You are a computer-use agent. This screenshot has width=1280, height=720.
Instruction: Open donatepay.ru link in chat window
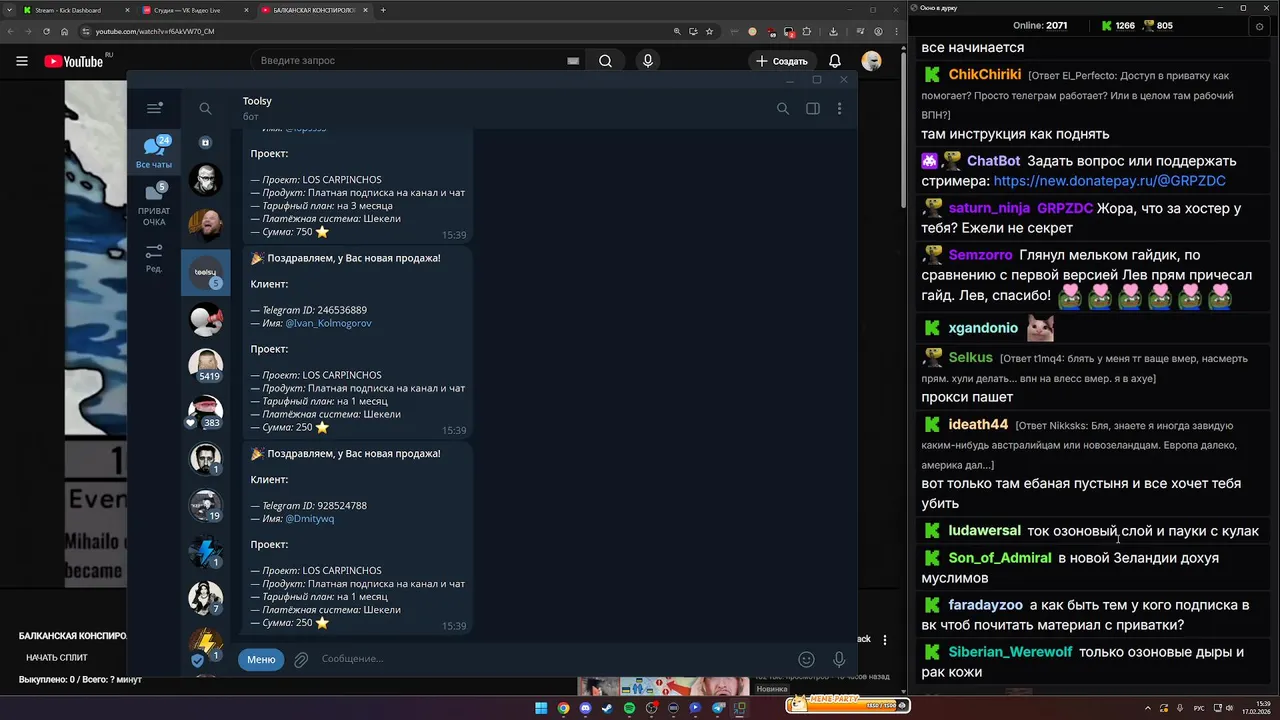(x=1110, y=181)
